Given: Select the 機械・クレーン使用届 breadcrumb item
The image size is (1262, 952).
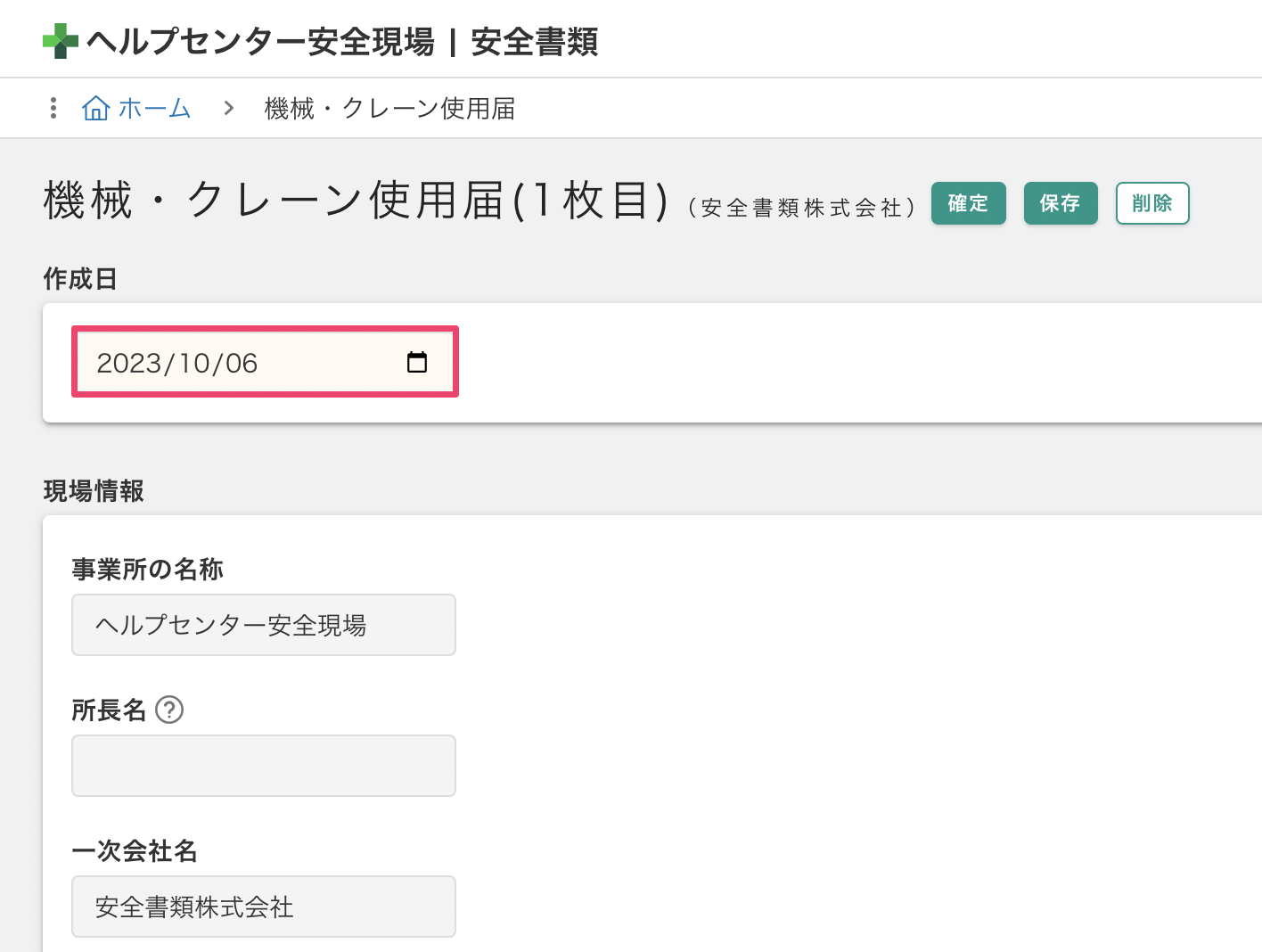Looking at the screenshot, I should (x=389, y=108).
